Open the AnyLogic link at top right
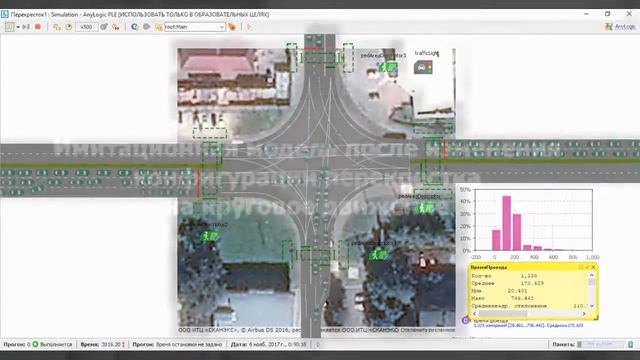640x360 pixels. [x=625, y=27]
